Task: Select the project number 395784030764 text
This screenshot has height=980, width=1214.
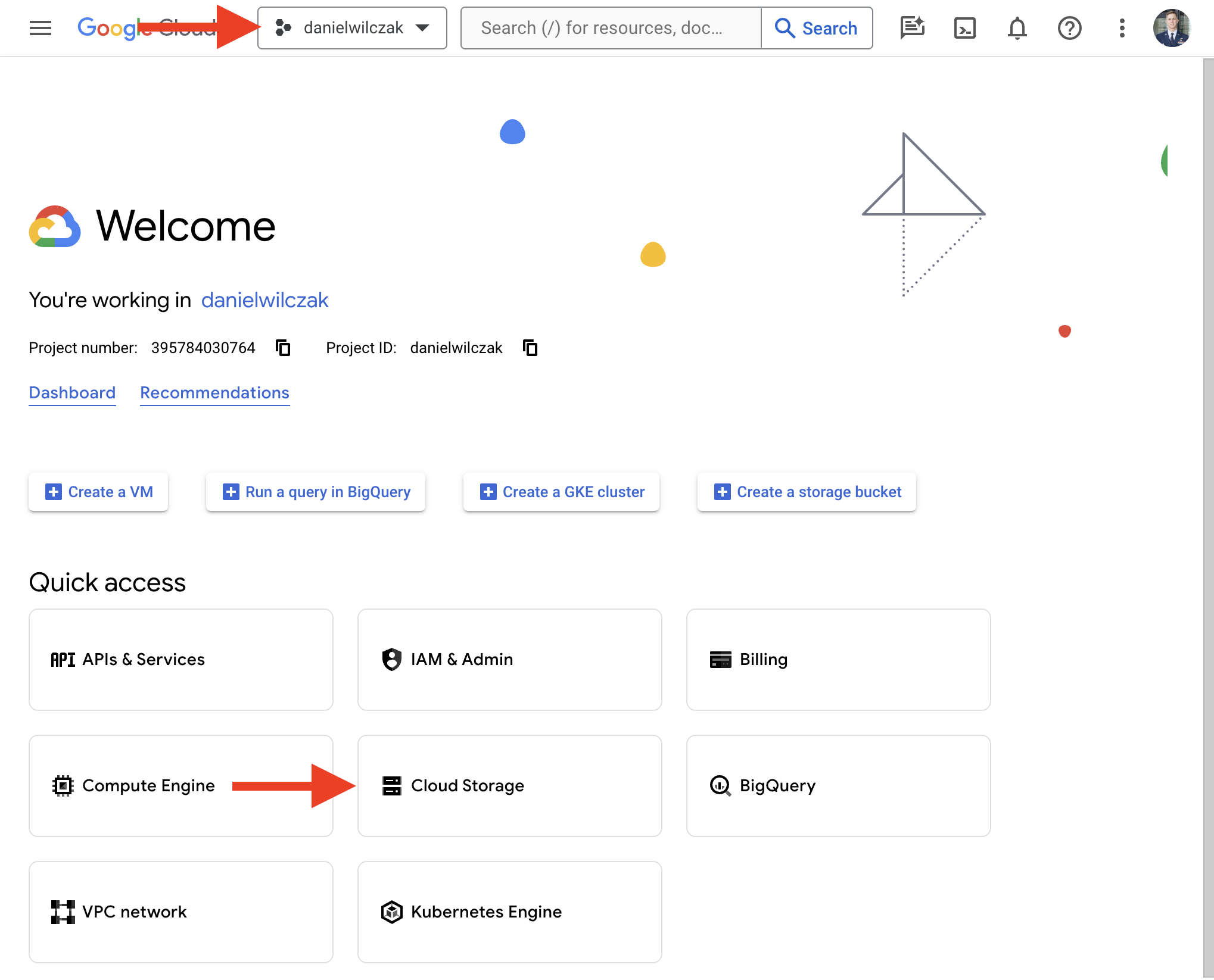Action: tap(203, 348)
